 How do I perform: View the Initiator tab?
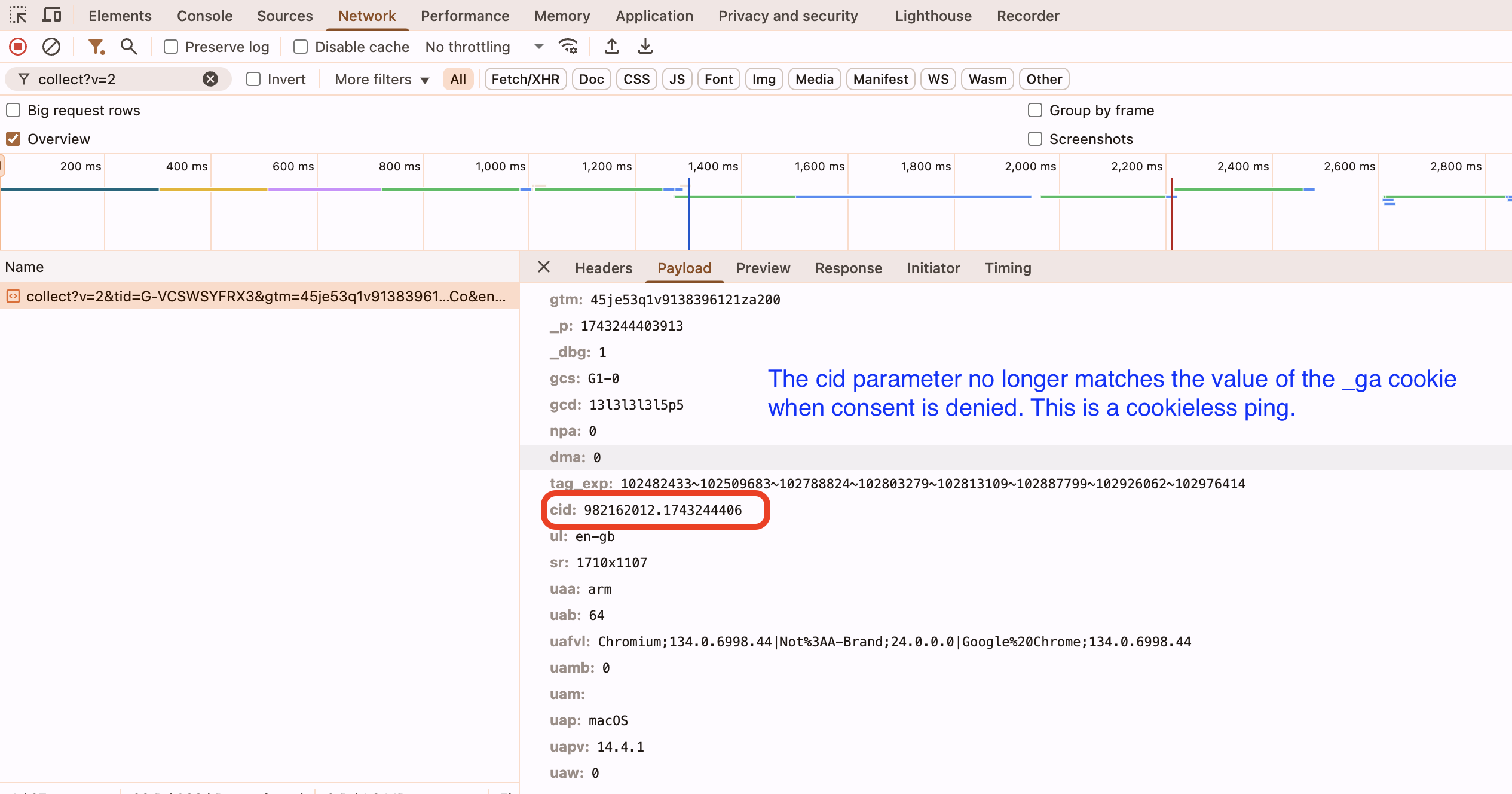point(933,268)
